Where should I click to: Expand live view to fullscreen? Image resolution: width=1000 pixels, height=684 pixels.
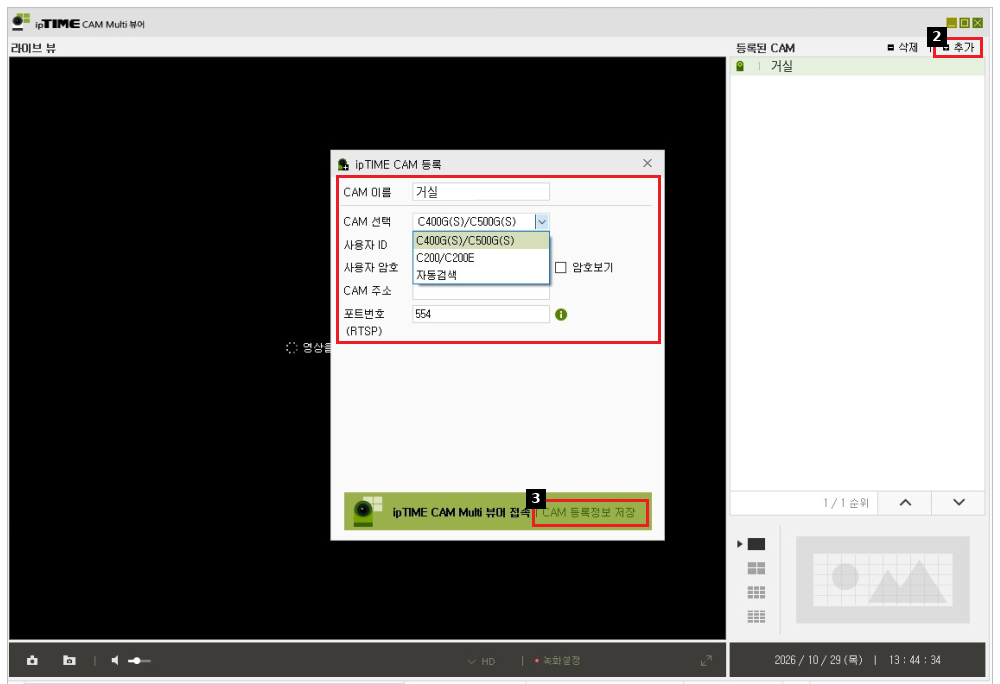point(706,661)
